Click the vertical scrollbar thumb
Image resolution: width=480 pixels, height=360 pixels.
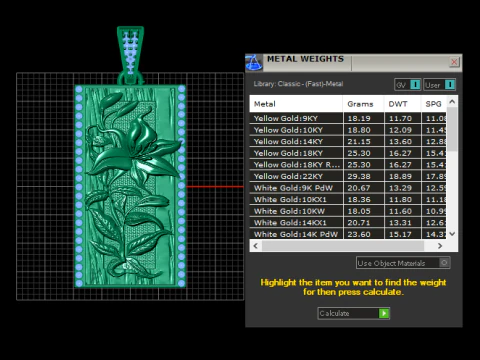pos(452,129)
